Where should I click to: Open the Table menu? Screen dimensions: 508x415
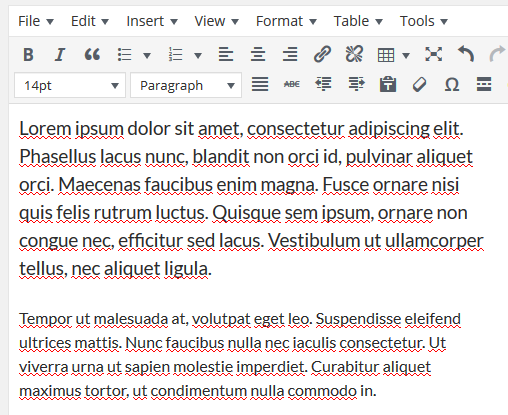click(358, 21)
